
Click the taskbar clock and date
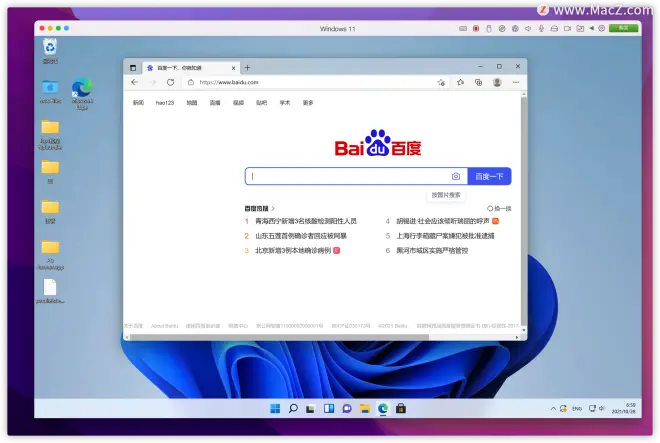[624, 408]
